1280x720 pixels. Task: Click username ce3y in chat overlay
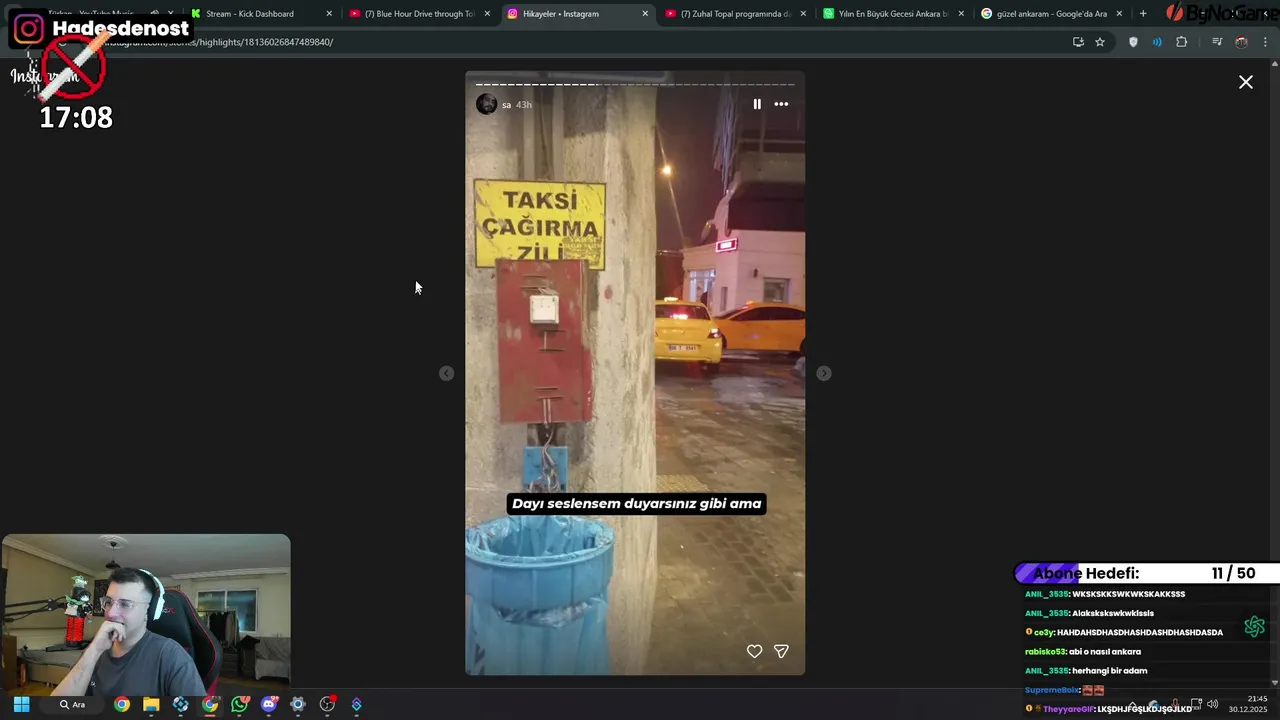tap(1044, 632)
